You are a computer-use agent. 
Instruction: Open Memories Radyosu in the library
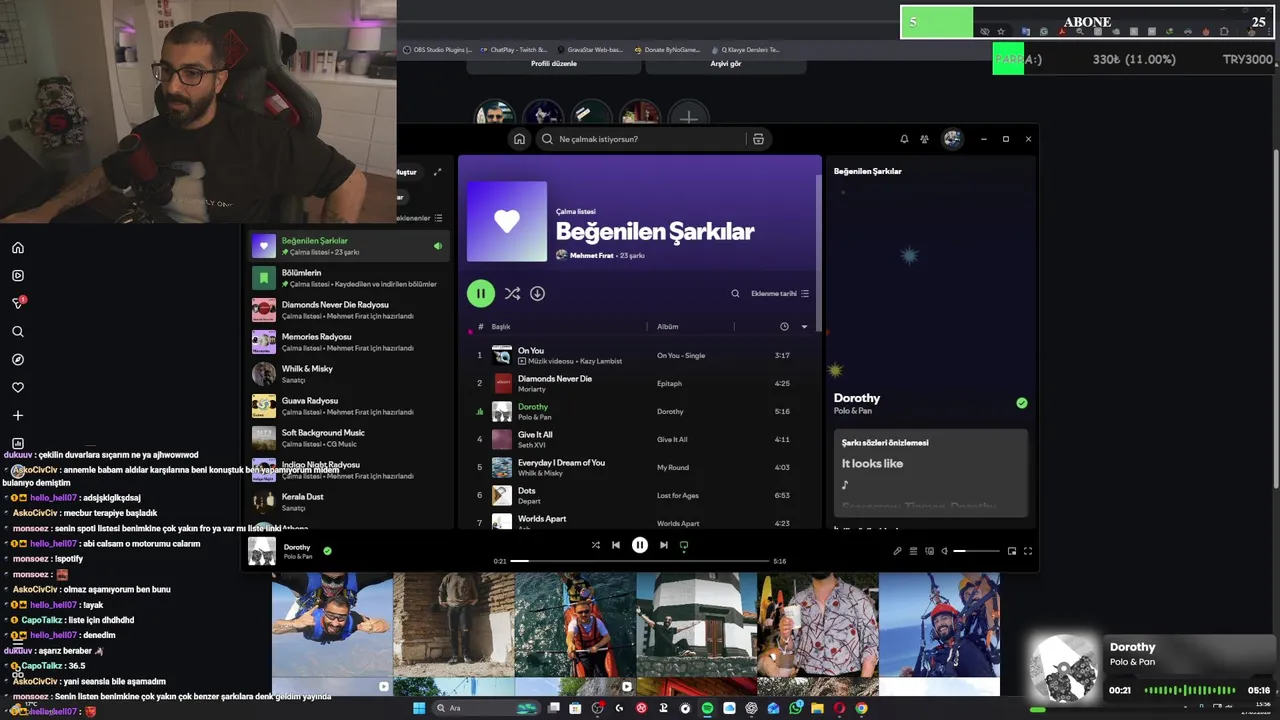pos(347,342)
